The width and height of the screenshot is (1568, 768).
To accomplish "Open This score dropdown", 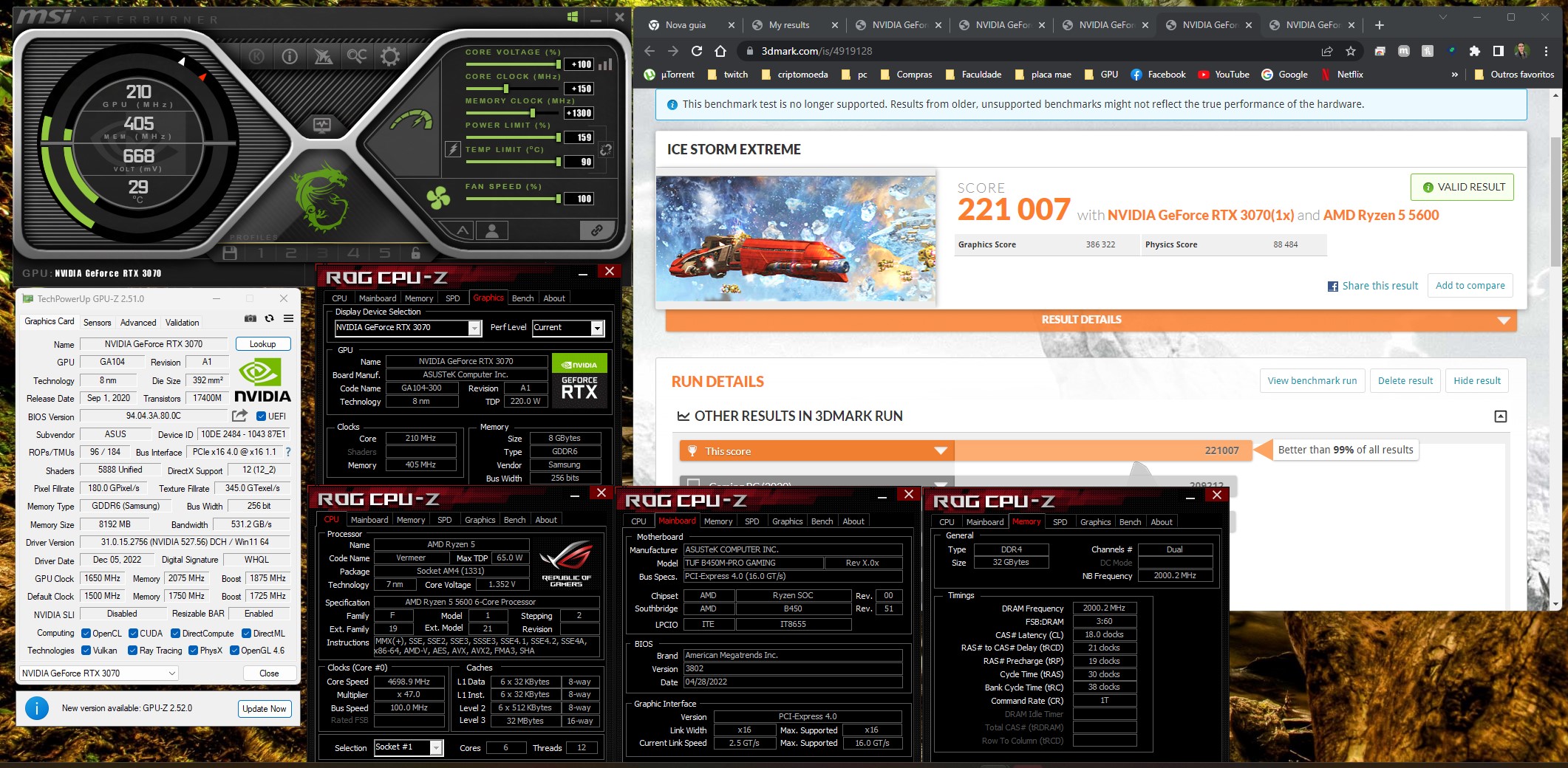I will coord(817,451).
